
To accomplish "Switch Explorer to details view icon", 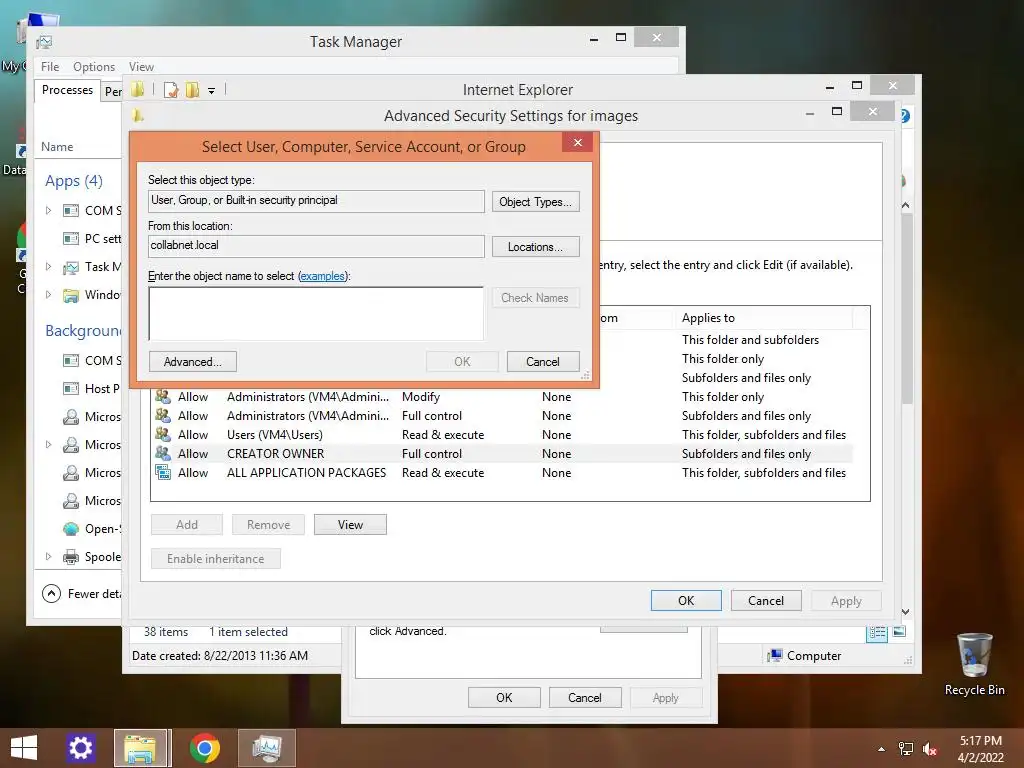I will click(877, 632).
